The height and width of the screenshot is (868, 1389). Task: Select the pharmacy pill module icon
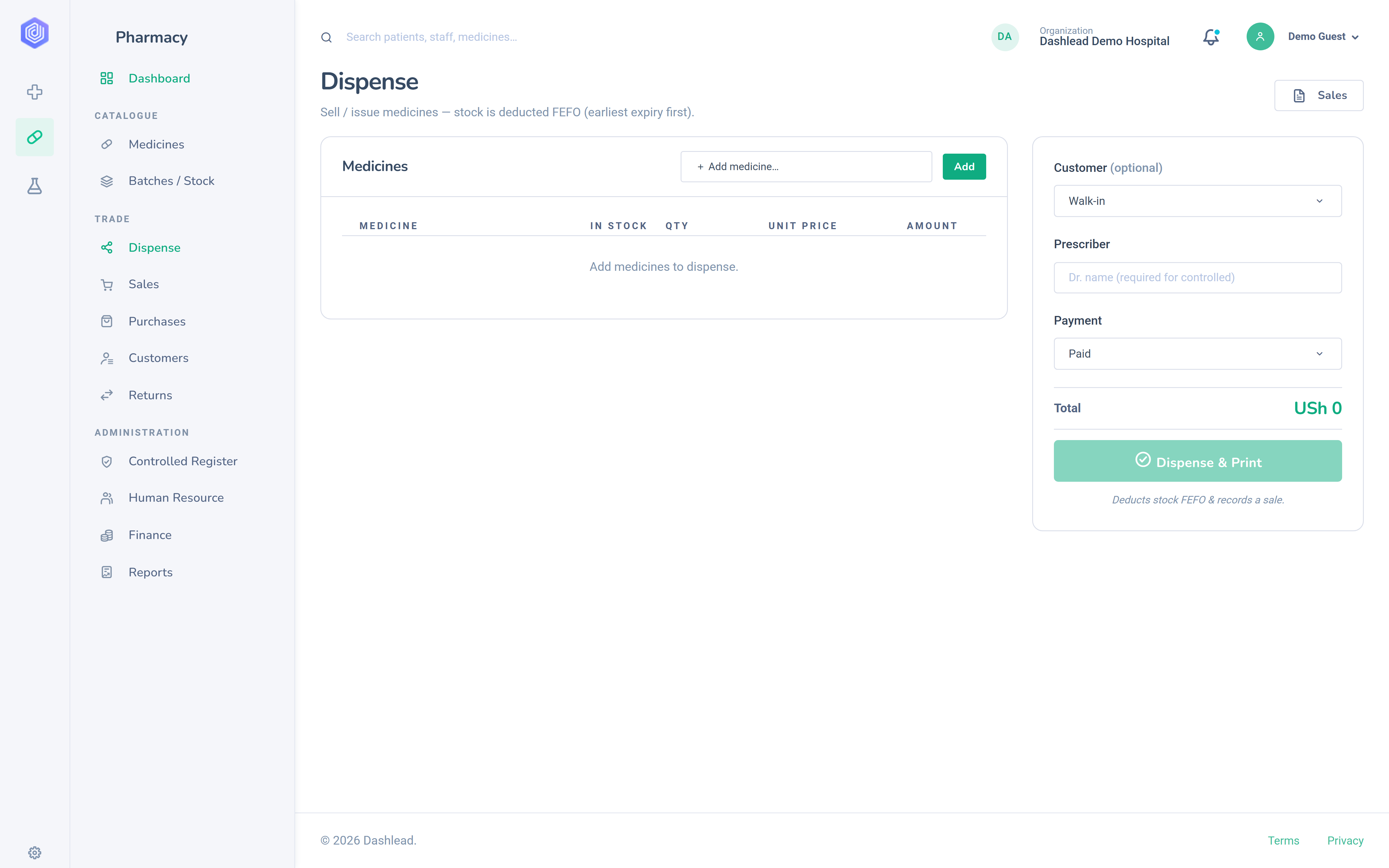tap(34, 137)
